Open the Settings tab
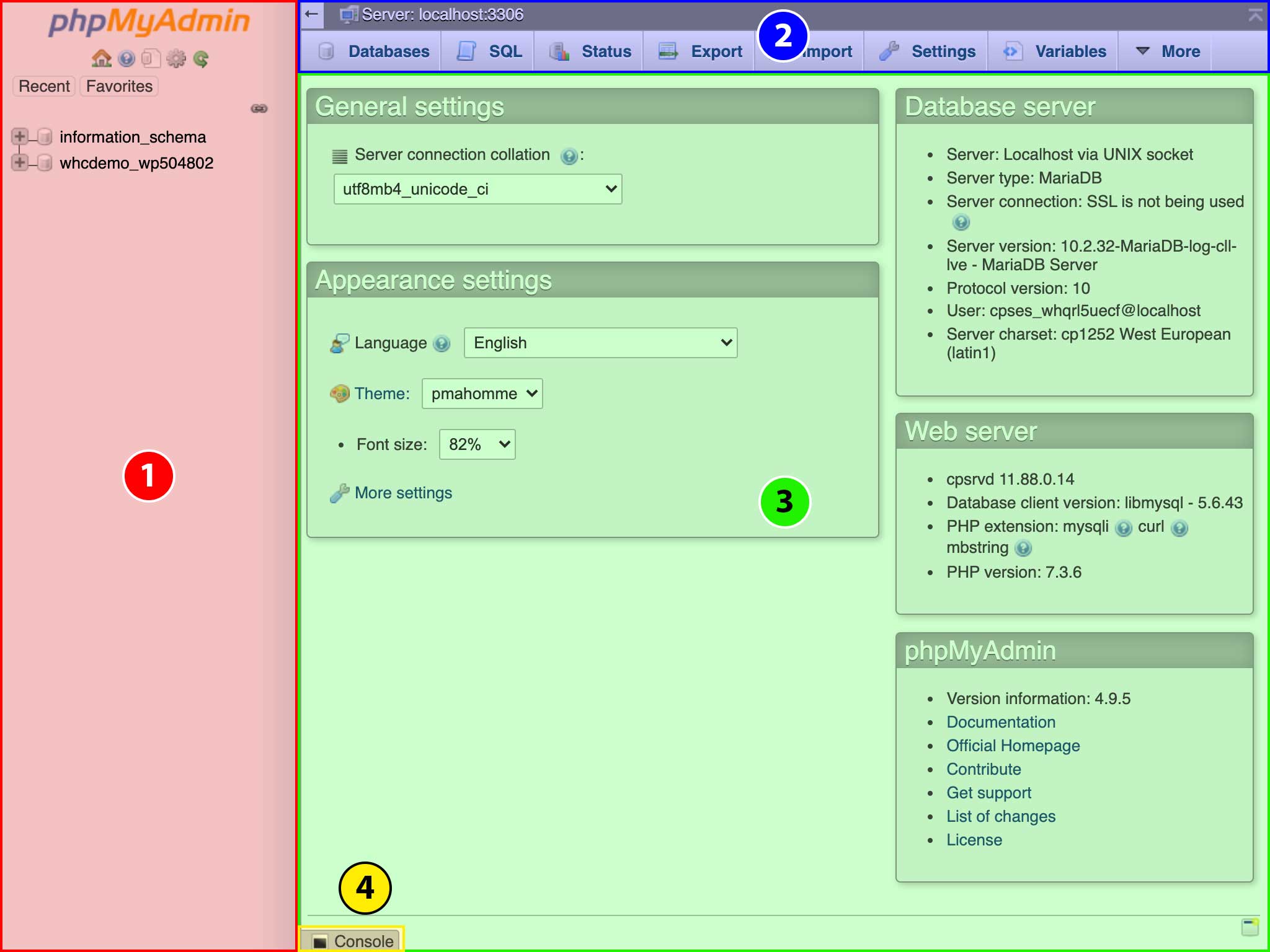The image size is (1270, 952). pyautogui.click(x=927, y=51)
